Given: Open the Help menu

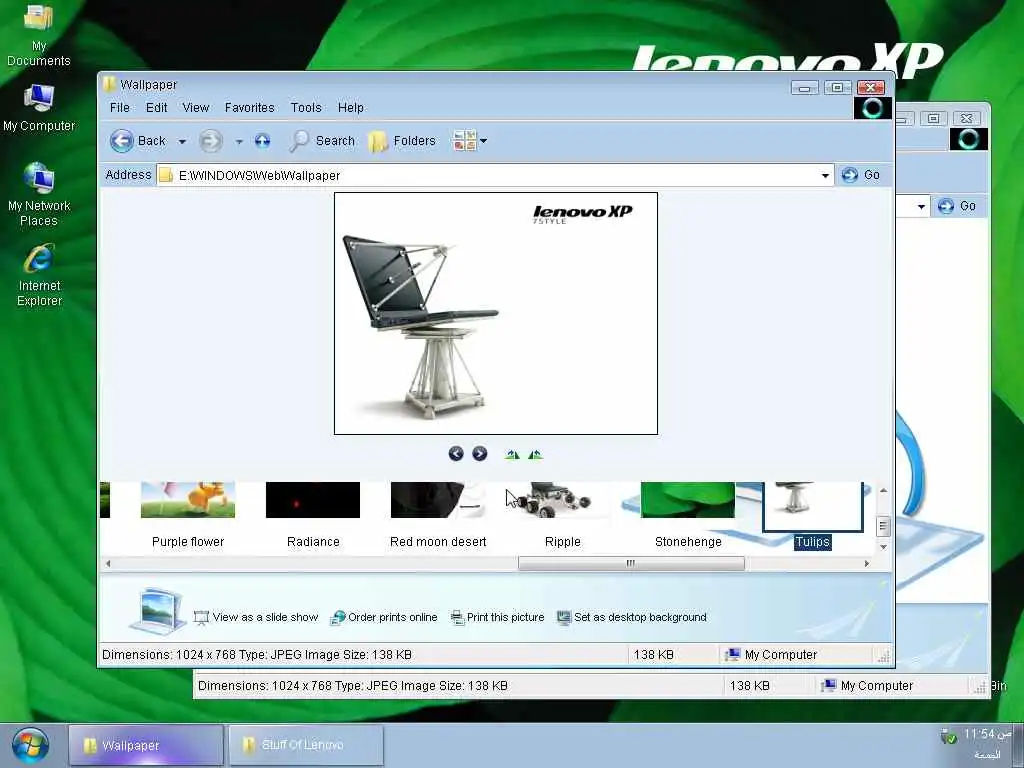Looking at the screenshot, I should point(351,107).
